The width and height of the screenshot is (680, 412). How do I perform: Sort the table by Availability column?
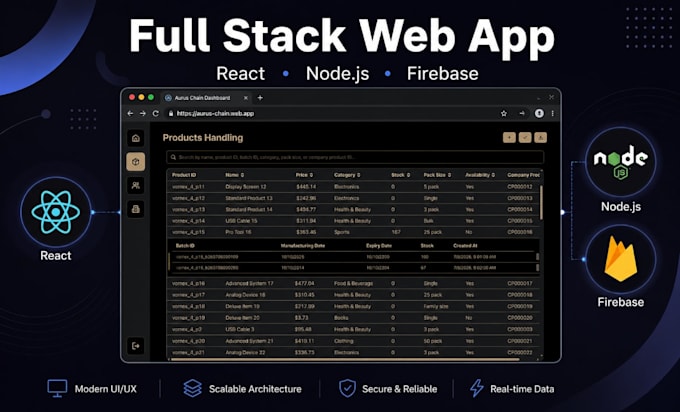click(480, 175)
